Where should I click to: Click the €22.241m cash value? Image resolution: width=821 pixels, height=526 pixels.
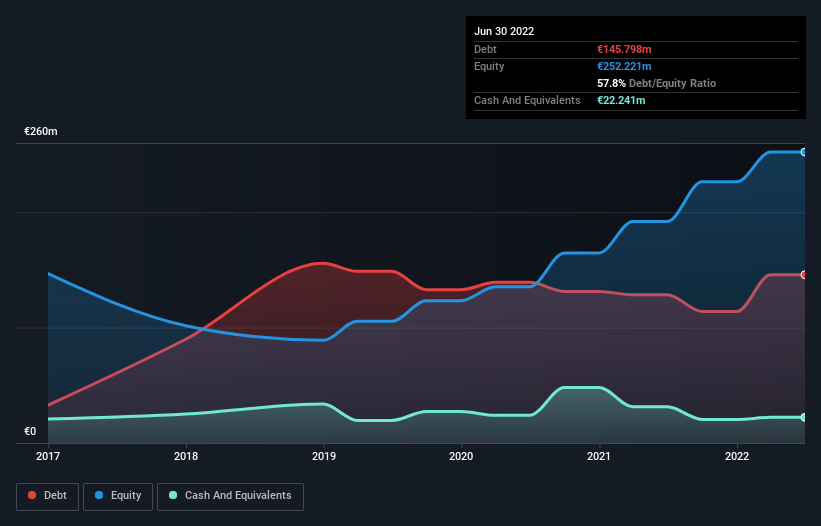pyautogui.click(x=621, y=100)
